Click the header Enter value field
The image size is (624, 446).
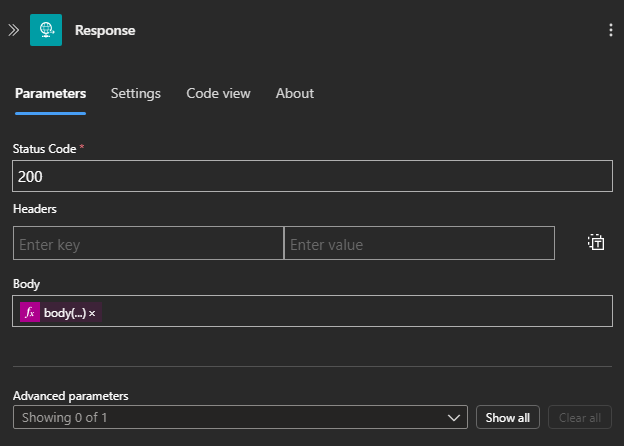[419, 244]
